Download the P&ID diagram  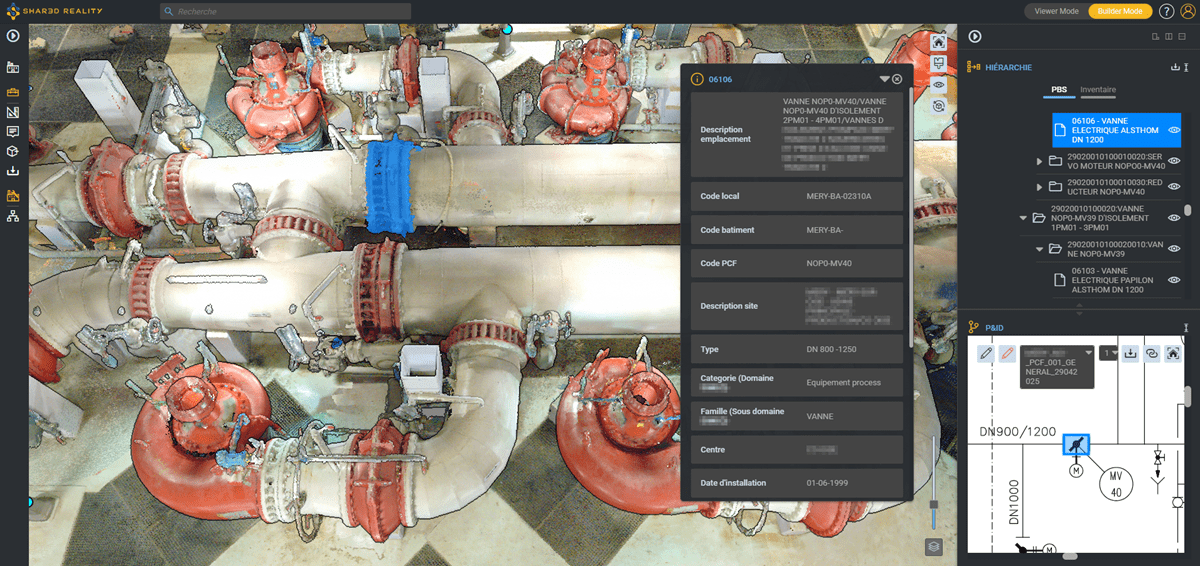(1131, 353)
